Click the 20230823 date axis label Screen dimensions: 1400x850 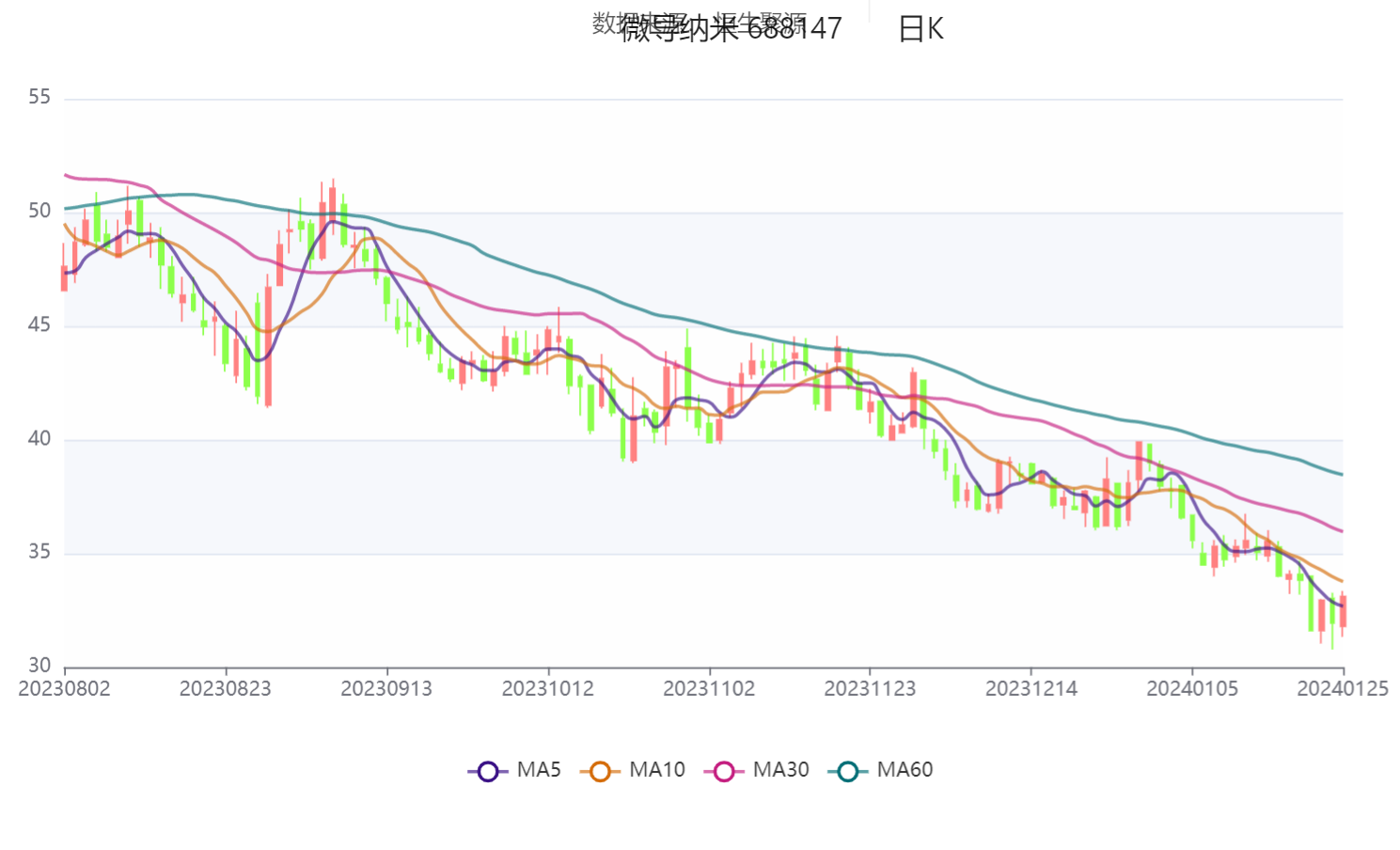pyautogui.click(x=226, y=688)
